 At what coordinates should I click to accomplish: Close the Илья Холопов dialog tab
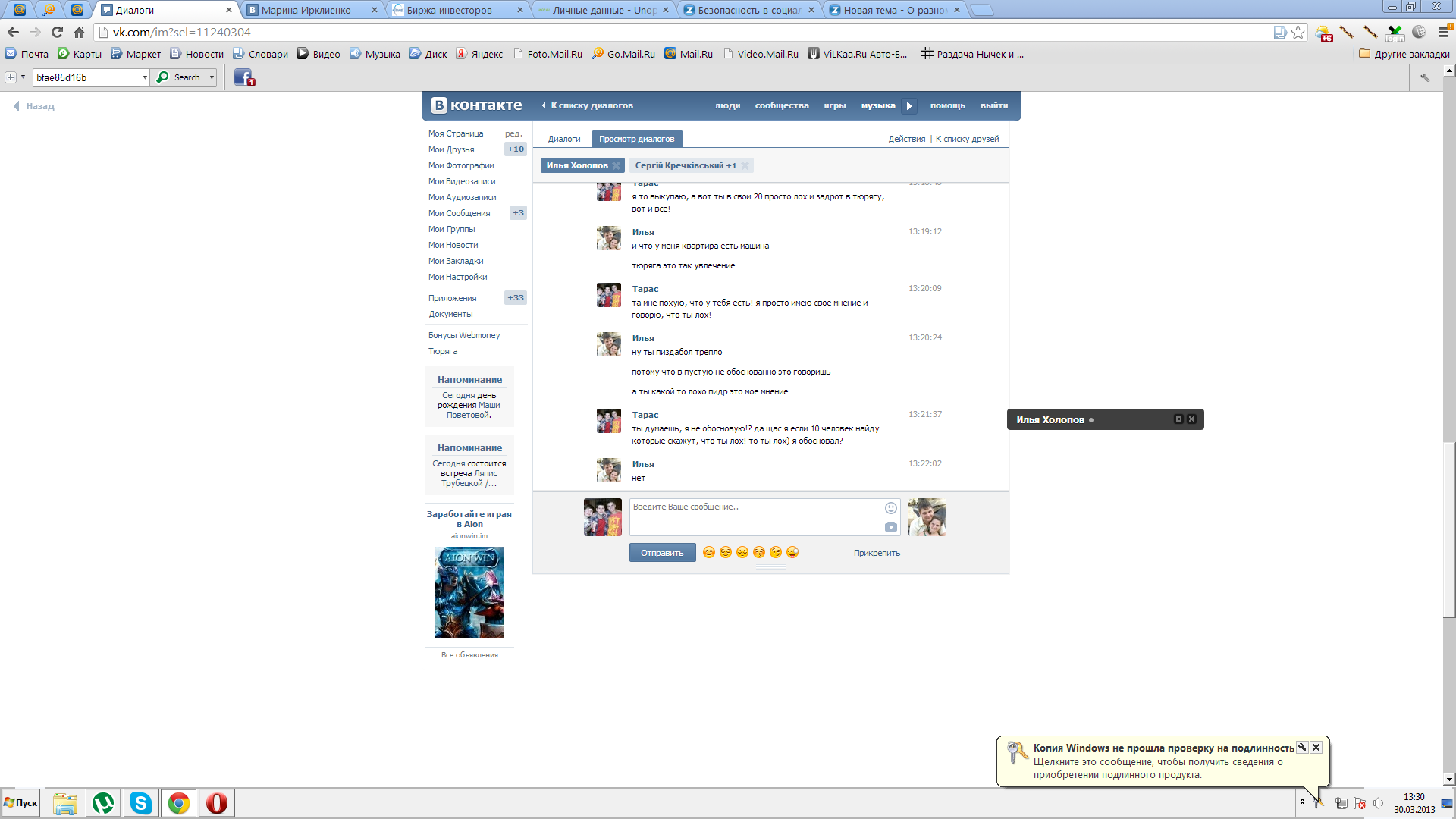pyautogui.click(x=617, y=165)
